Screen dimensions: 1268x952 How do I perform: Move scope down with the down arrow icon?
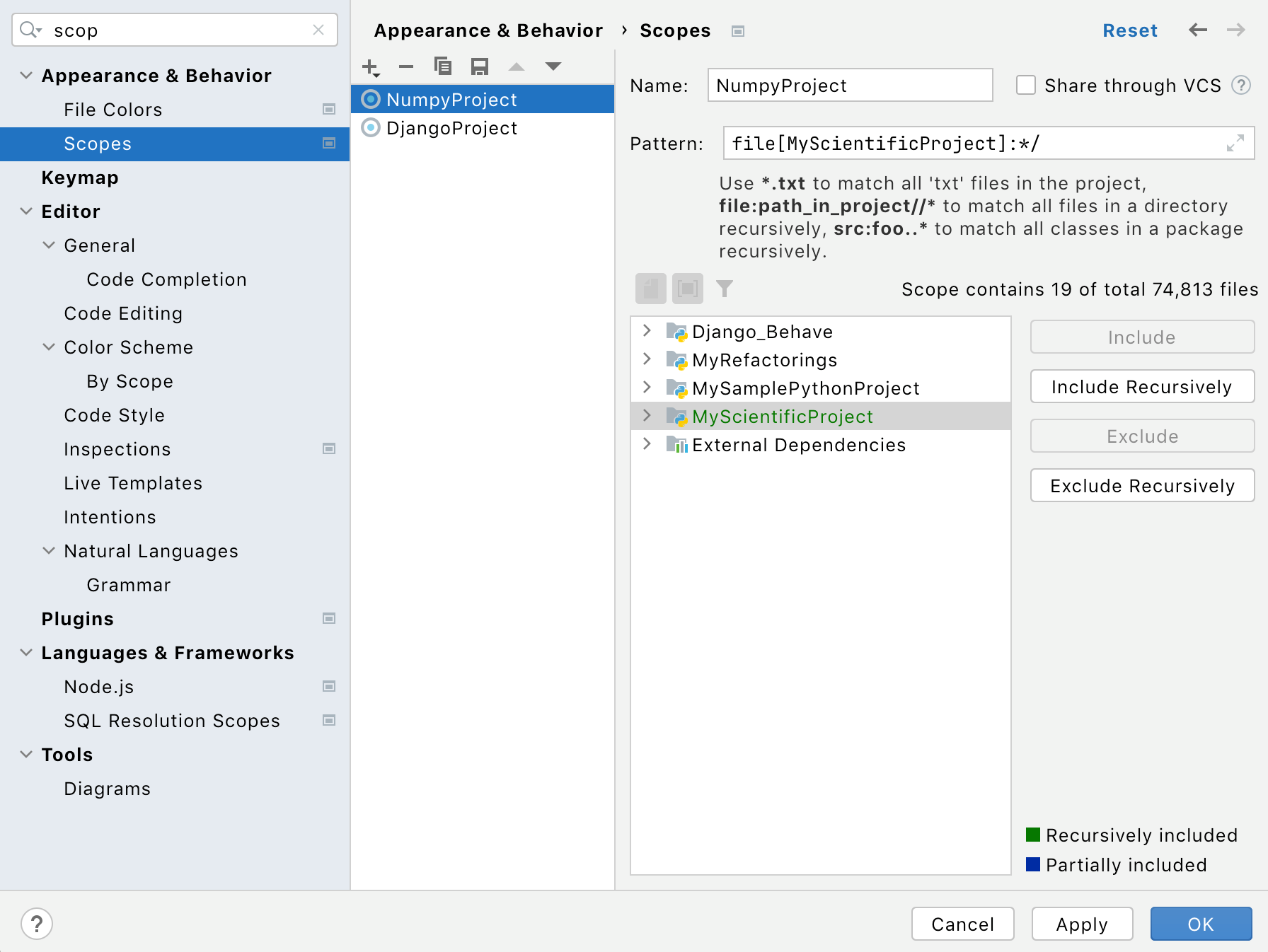(x=553, y=66)
